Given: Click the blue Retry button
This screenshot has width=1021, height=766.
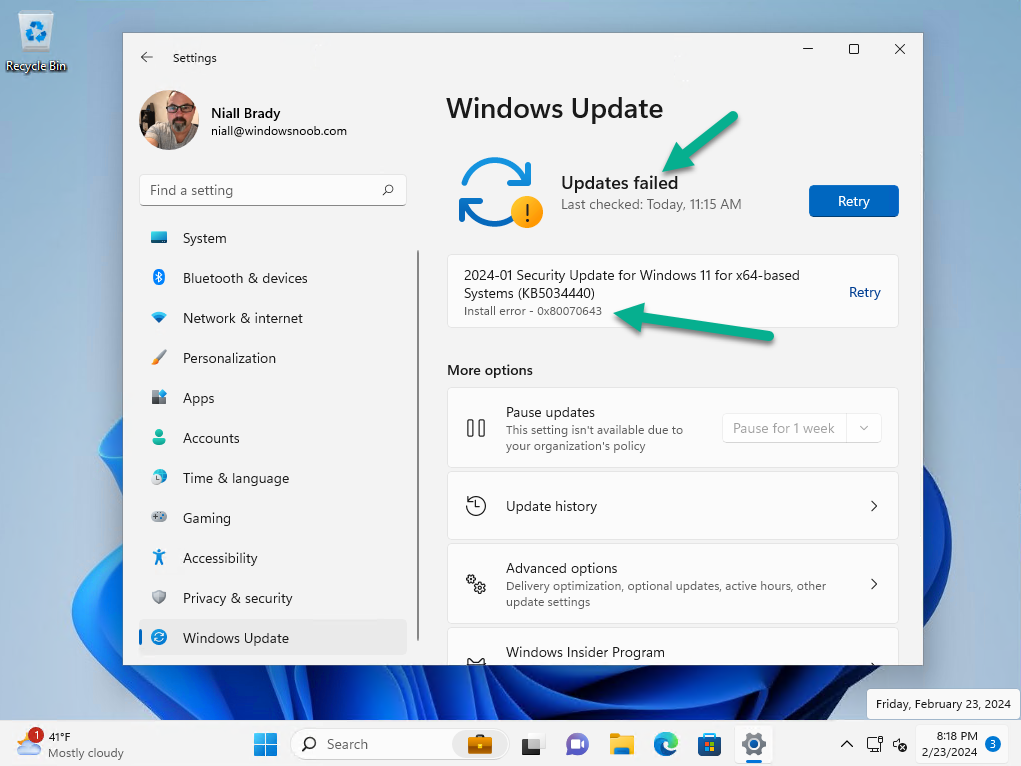Looking at the screenshot, I should (854, 201).
